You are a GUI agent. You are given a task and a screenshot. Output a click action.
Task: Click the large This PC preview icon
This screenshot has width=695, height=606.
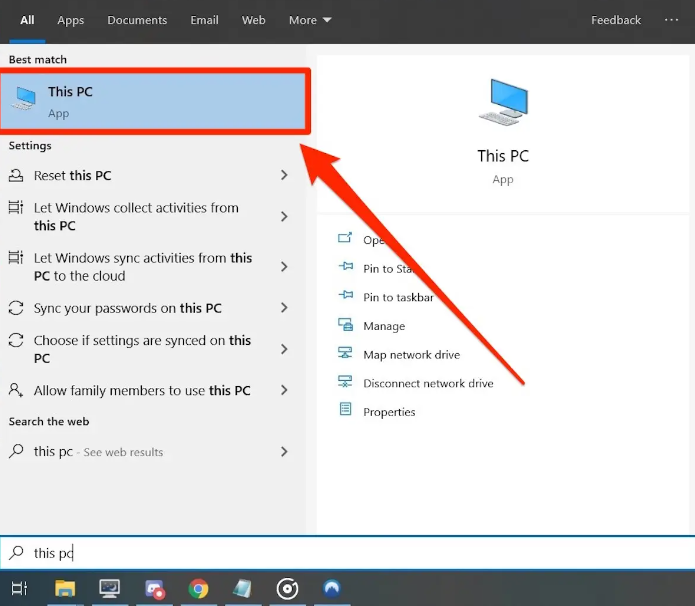point(504,102)
